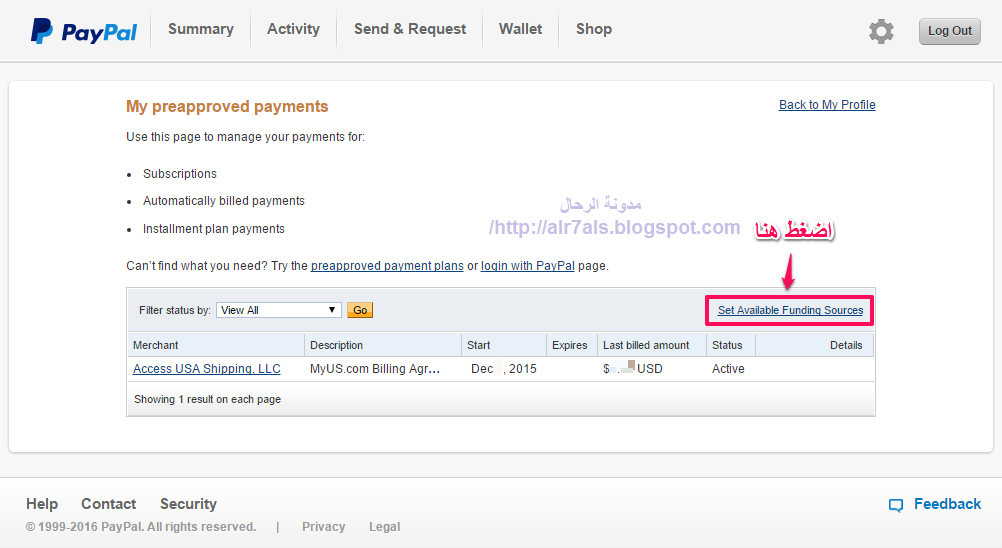Viewport: 1002px width, 548px height.
Task: Click the Subscriptions bullet item
Action: (x=180, y=174)
